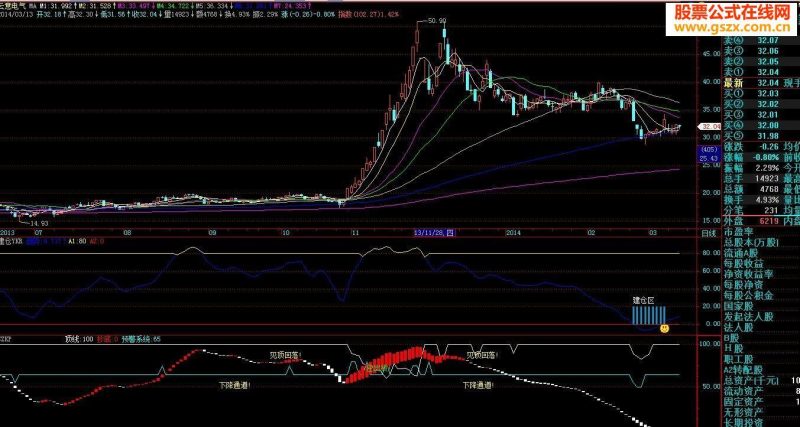
Task: Select the 买① 32.03 bid row
Action: [x=751, y=94]
